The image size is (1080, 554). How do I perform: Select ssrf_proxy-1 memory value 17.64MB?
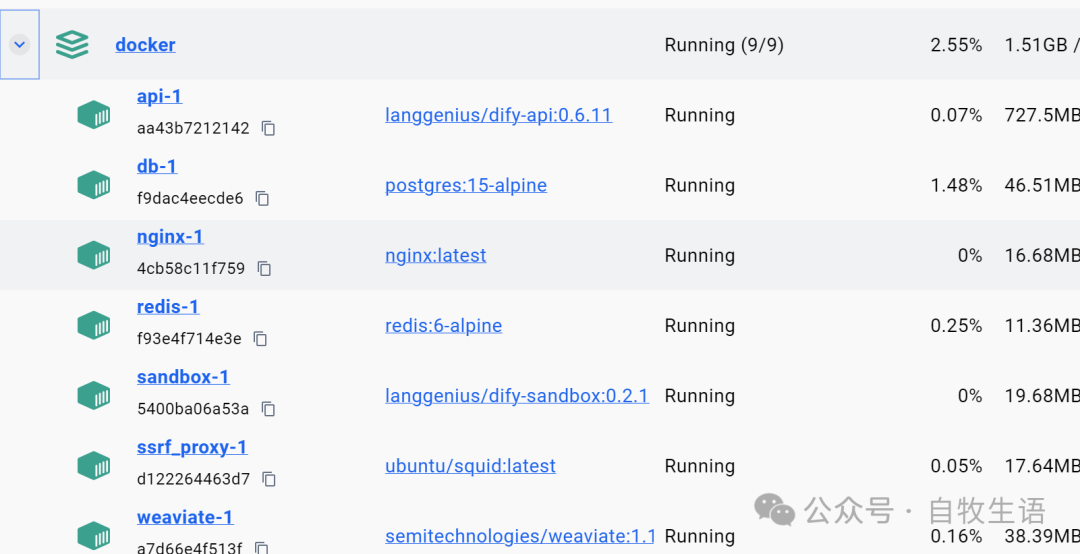click(x=1042, y=466)
